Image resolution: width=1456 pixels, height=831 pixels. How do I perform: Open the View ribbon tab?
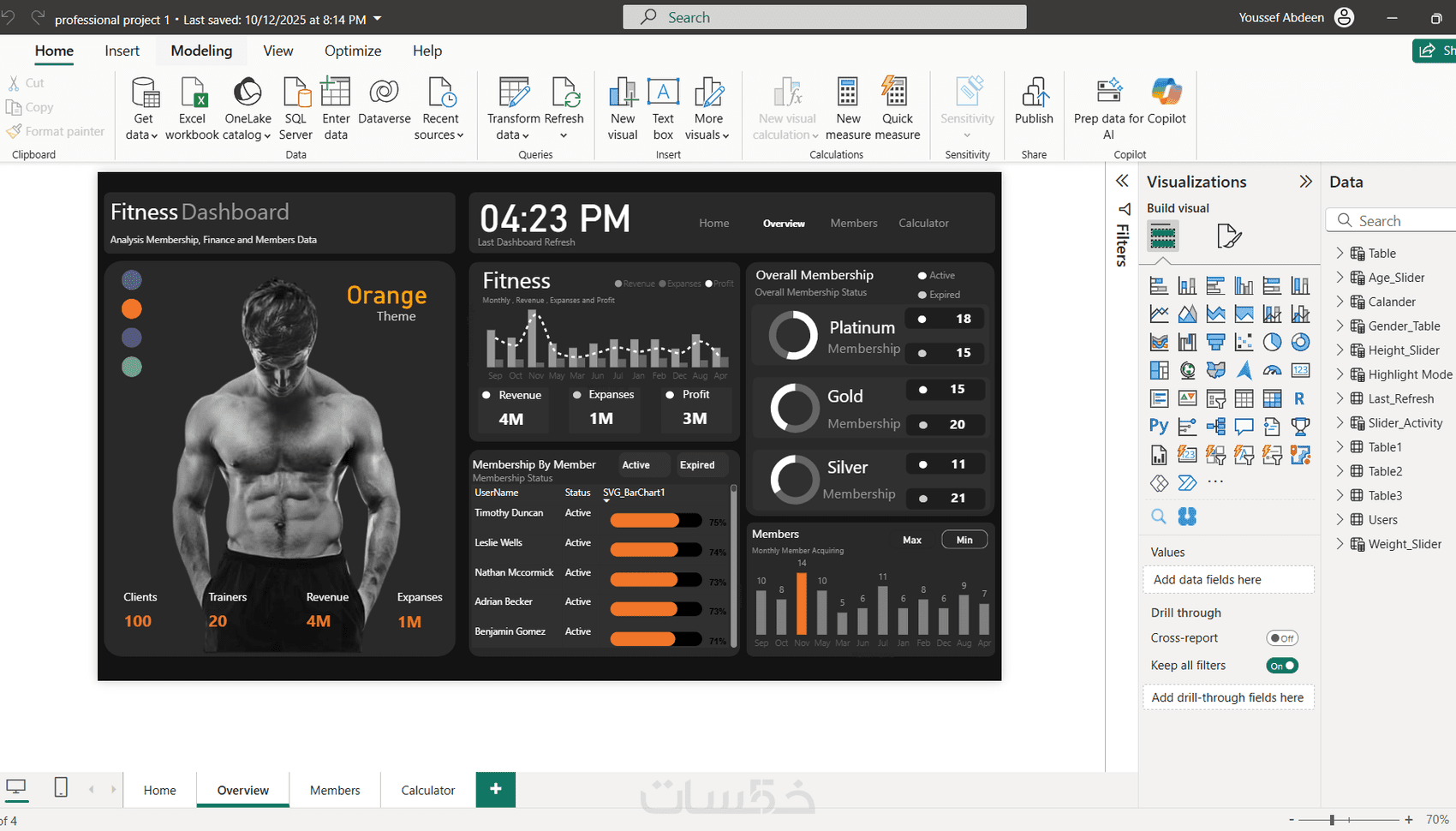pyautogui.click(x=278, y=51)
